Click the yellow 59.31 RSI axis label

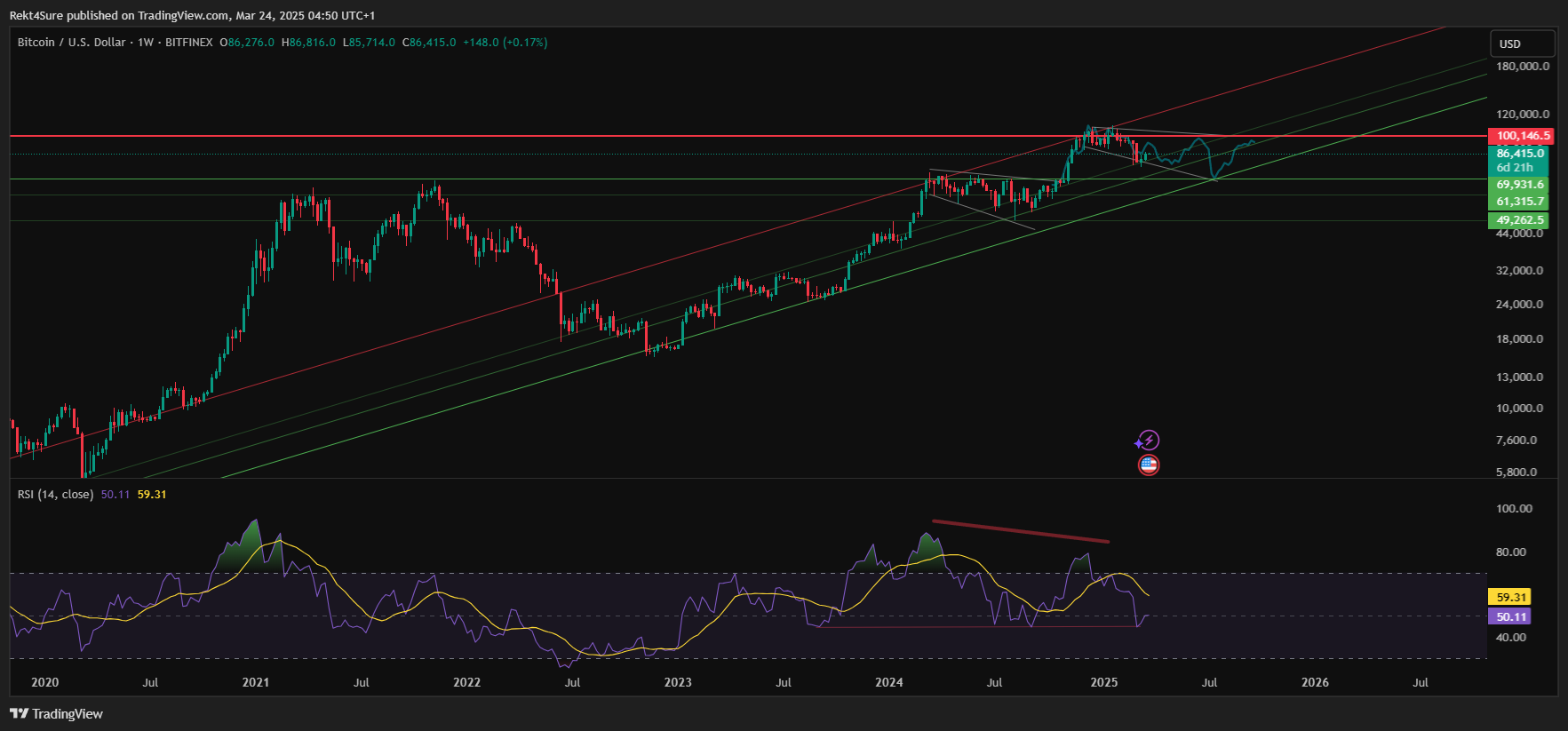pos(1509,598)
